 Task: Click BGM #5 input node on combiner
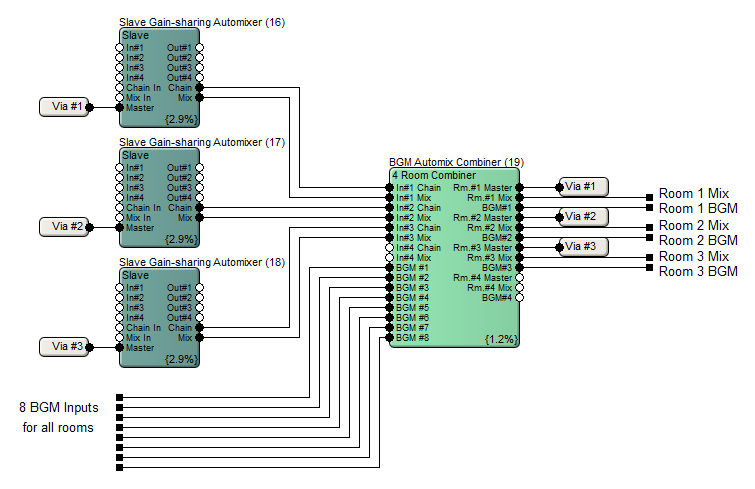390,308
